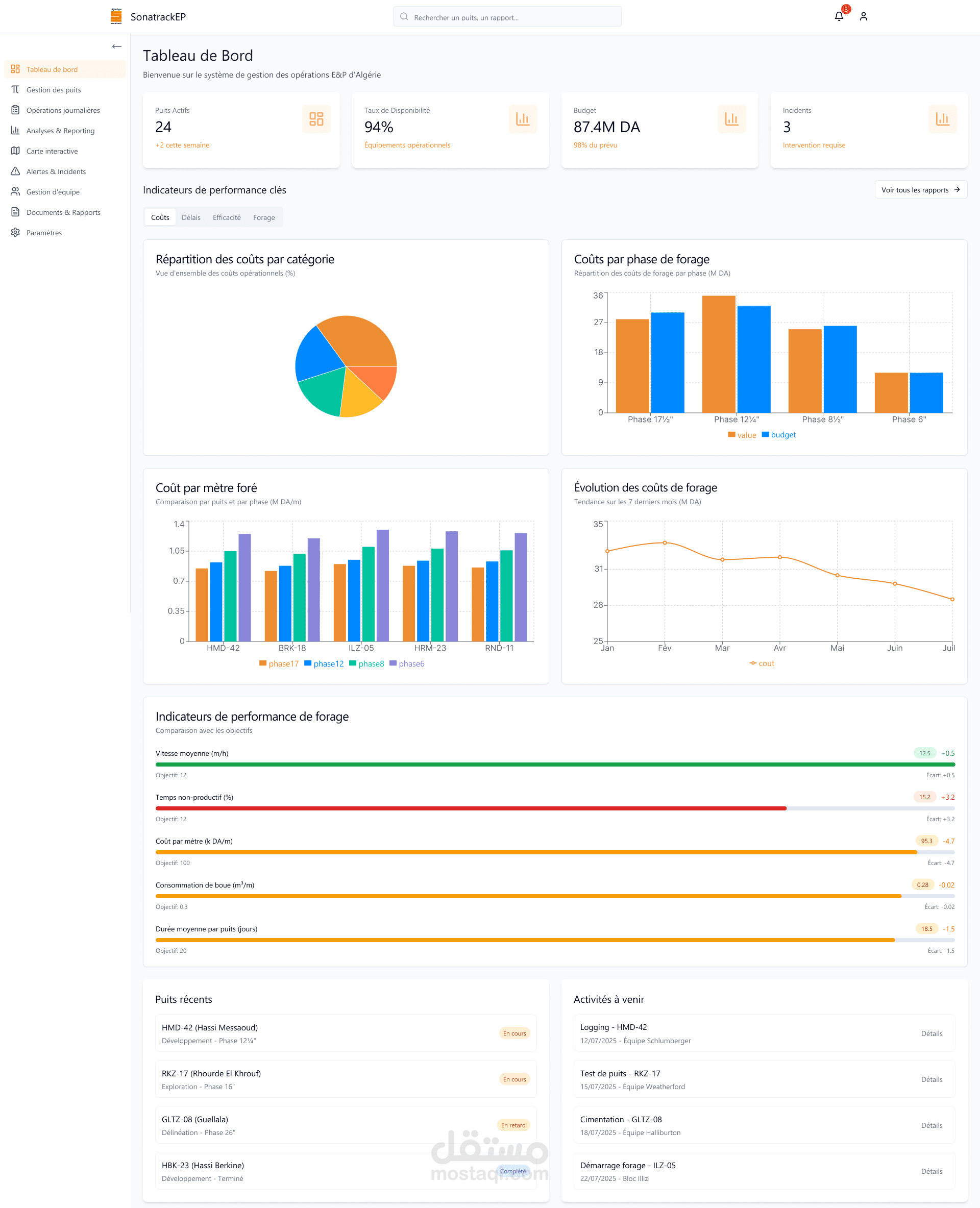
Task: Toggle budget series in chart legend
Action: coord(779,435)
